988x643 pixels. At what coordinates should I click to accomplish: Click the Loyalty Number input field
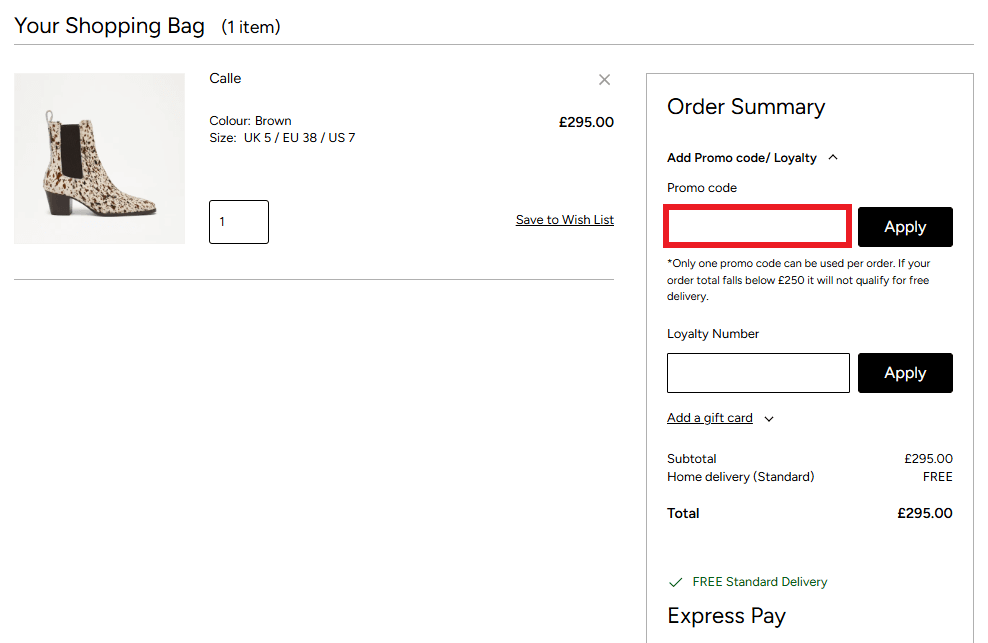(757, 372)
